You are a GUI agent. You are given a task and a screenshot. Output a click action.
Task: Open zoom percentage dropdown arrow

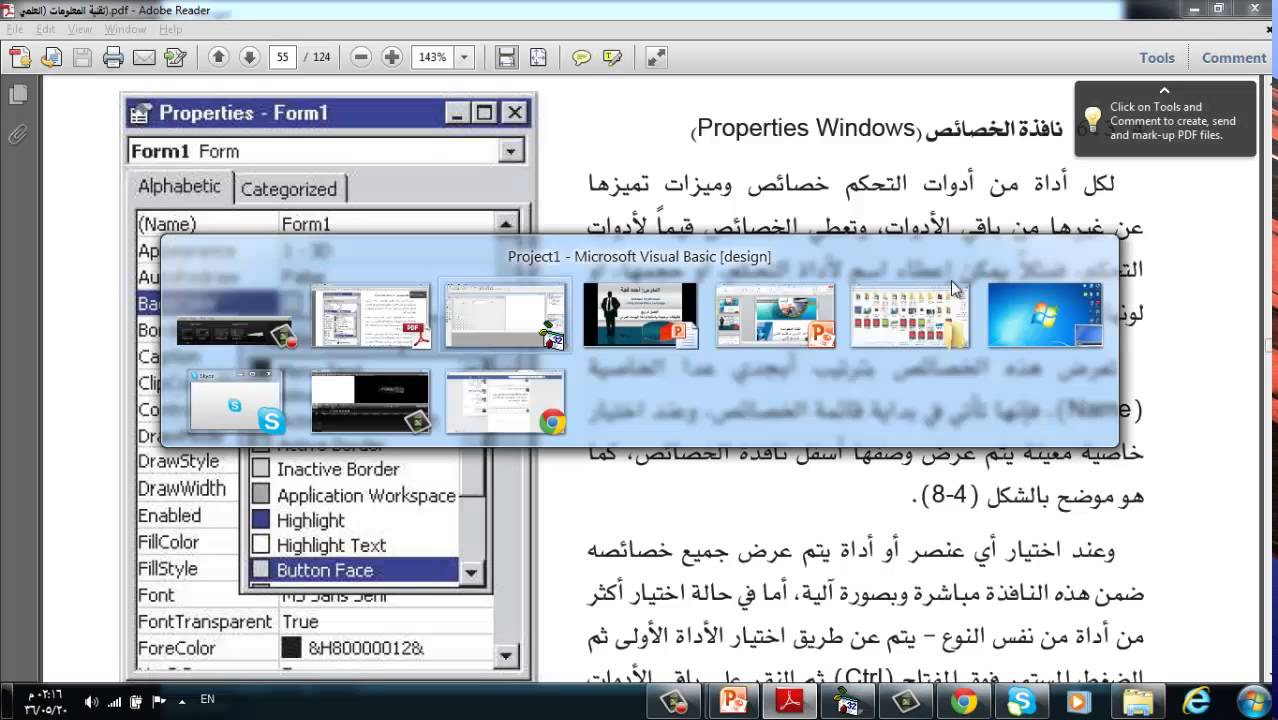[x=464, y=58]
